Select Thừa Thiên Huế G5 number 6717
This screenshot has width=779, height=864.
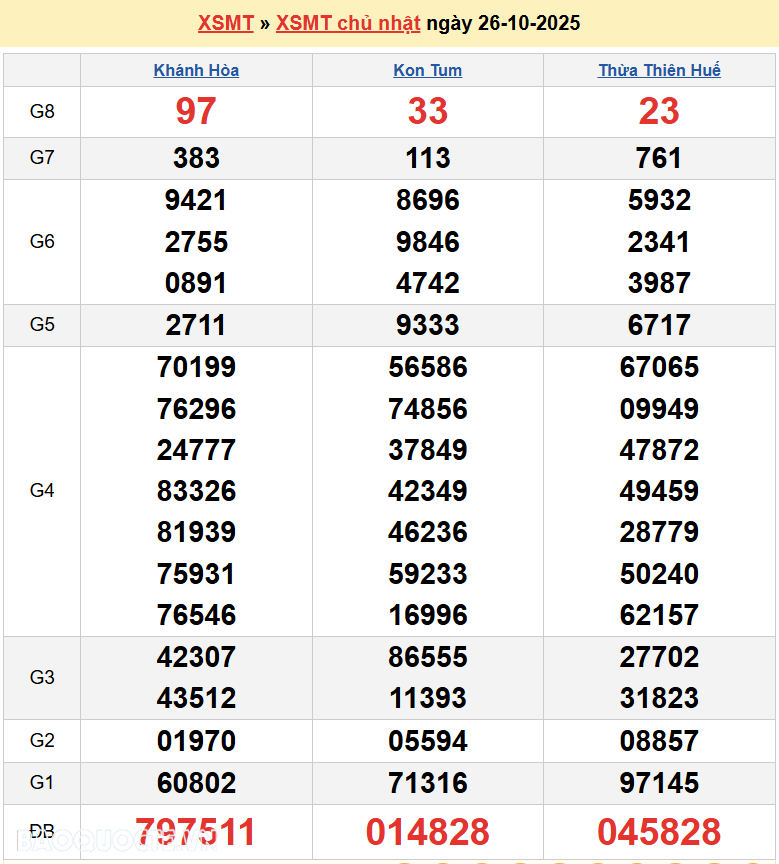[x=659, y=325]
